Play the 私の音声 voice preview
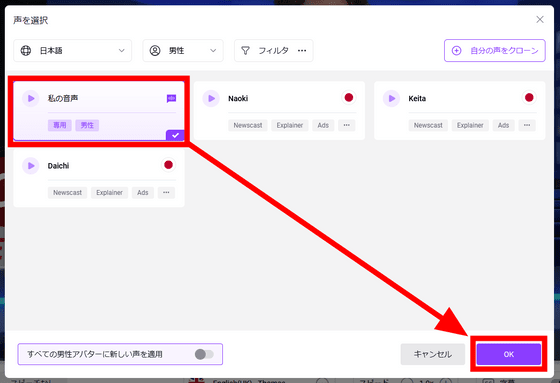 [x=31, y=98]
